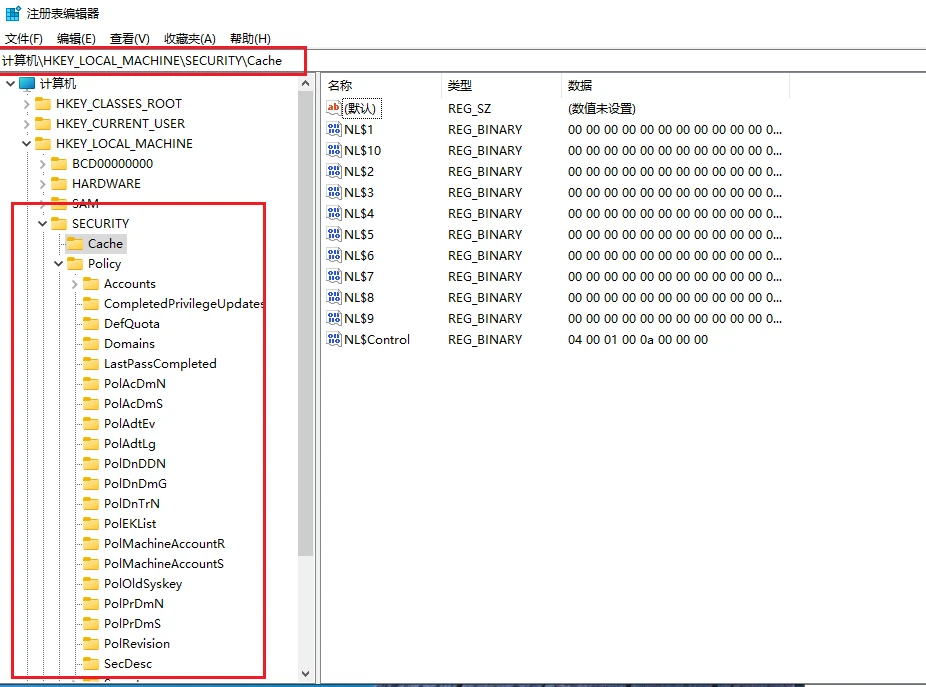Click the folder icon of the Cache key
The height and width of the screenshot is (687, 926).
(x=75, y=243)
